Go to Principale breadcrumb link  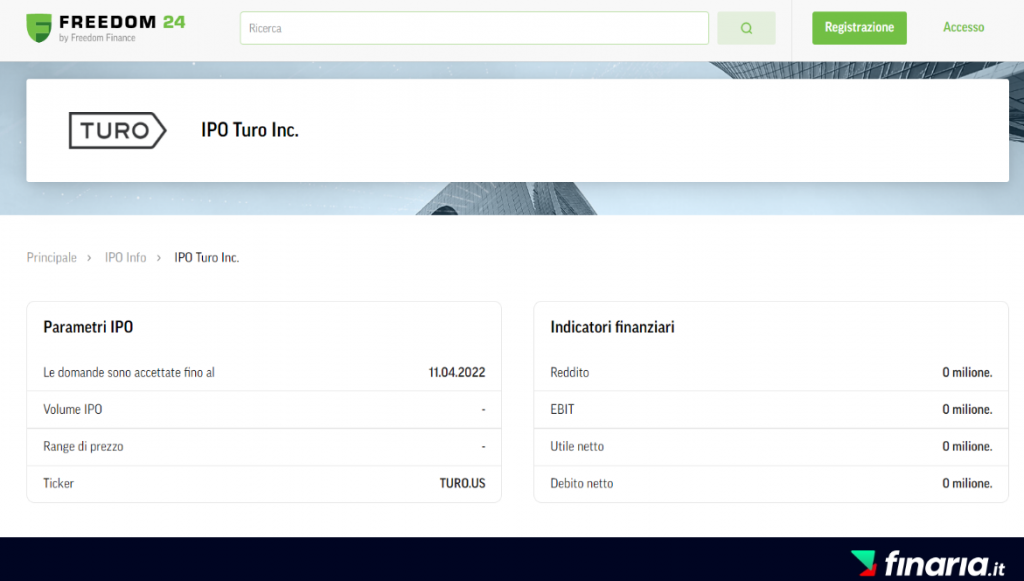(52, 257)
